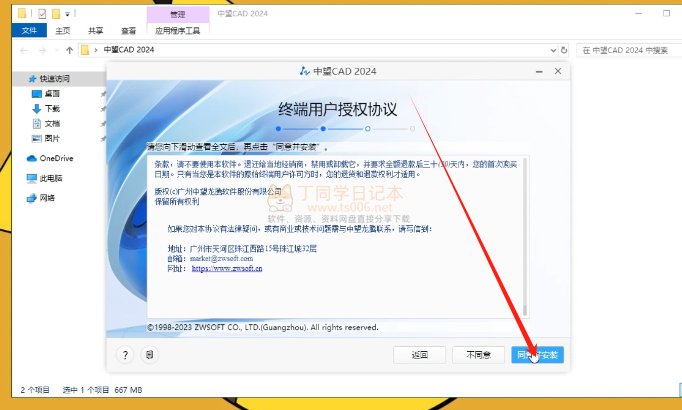Select the 管理 contextual tab
682x410 pixels.
pyautogui.click(x=177, y=14)
